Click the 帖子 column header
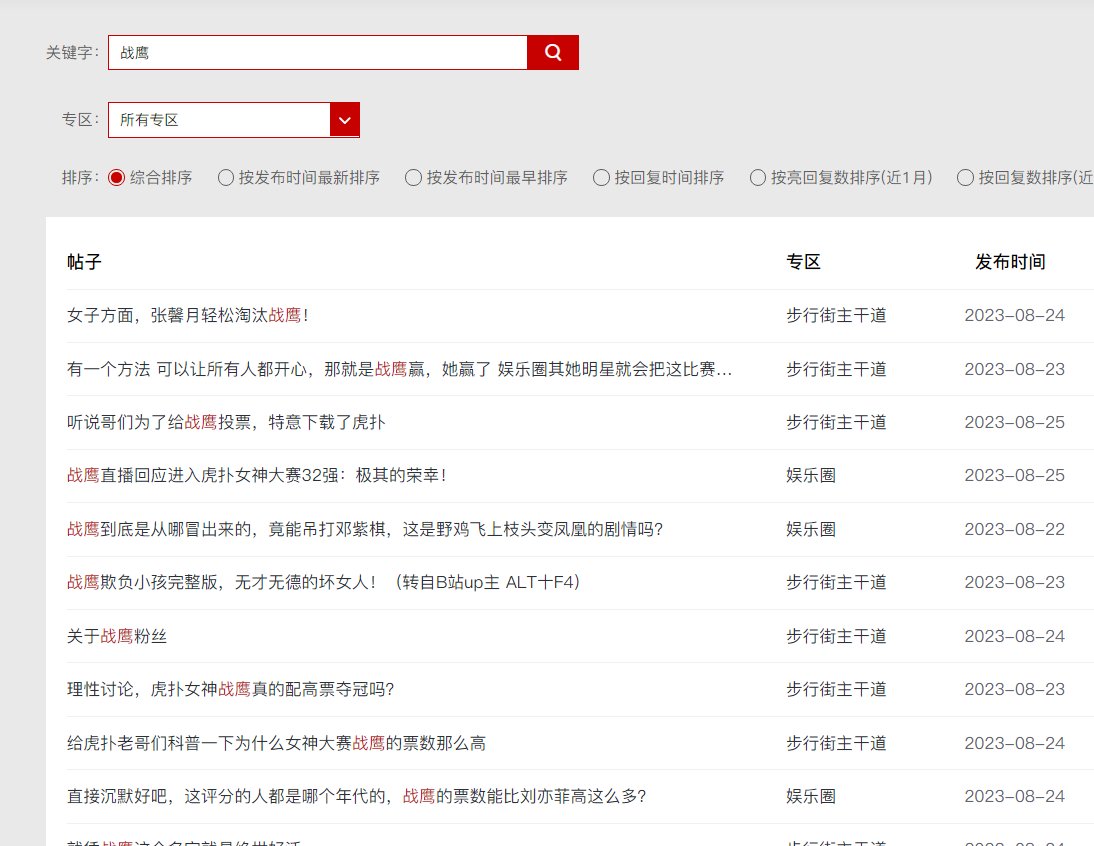 (84, 262)
